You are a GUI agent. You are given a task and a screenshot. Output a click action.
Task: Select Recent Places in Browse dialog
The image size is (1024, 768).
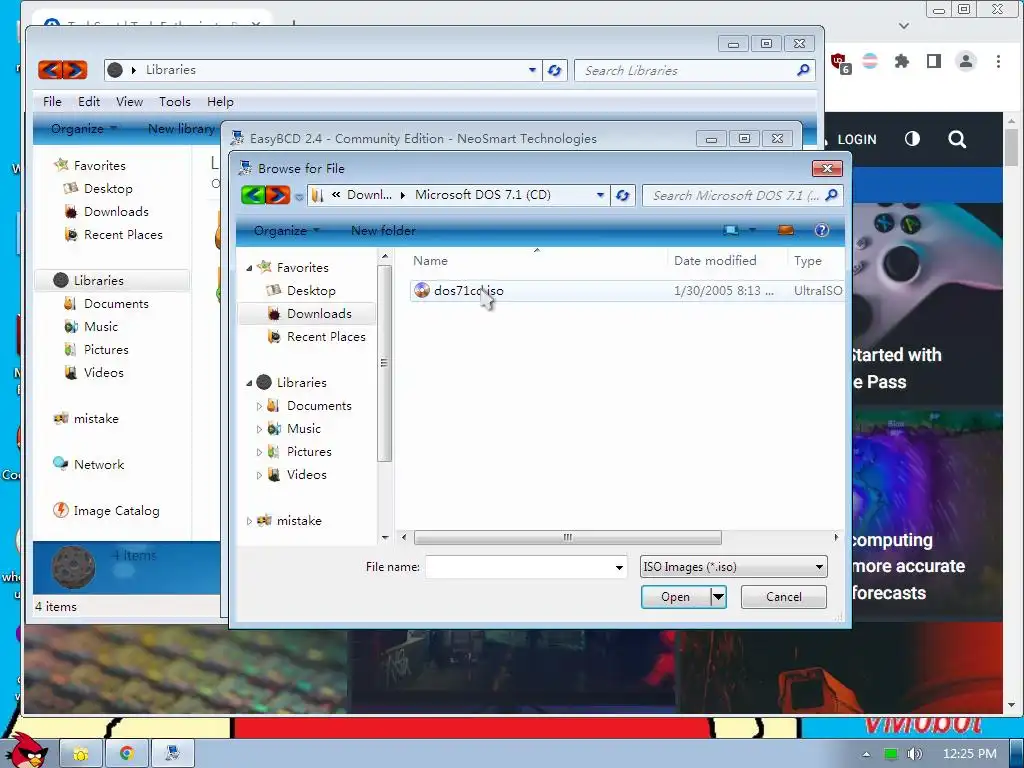coord(326,336)
